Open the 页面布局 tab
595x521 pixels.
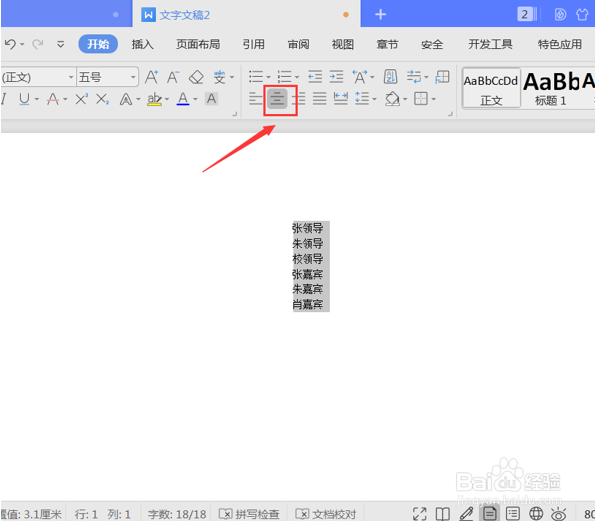click(198, 44)
